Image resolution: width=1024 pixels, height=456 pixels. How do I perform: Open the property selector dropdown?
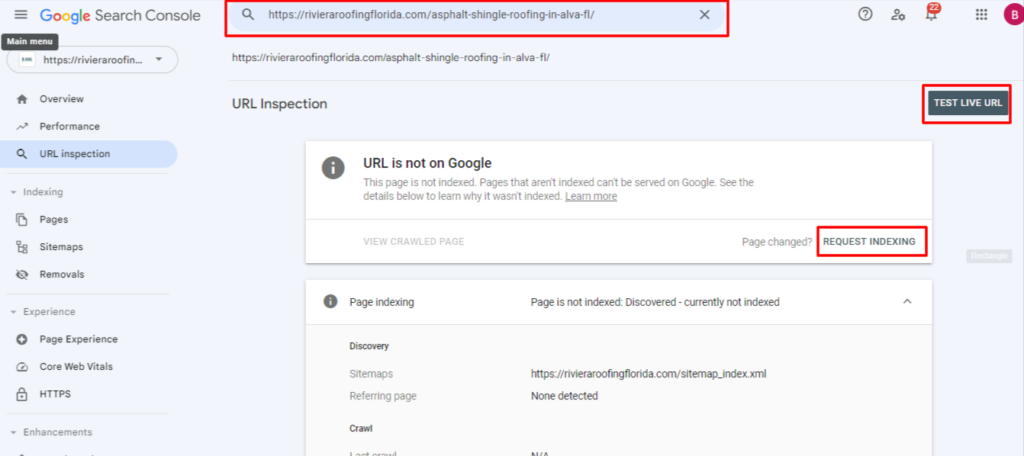(x=92, y=59)
